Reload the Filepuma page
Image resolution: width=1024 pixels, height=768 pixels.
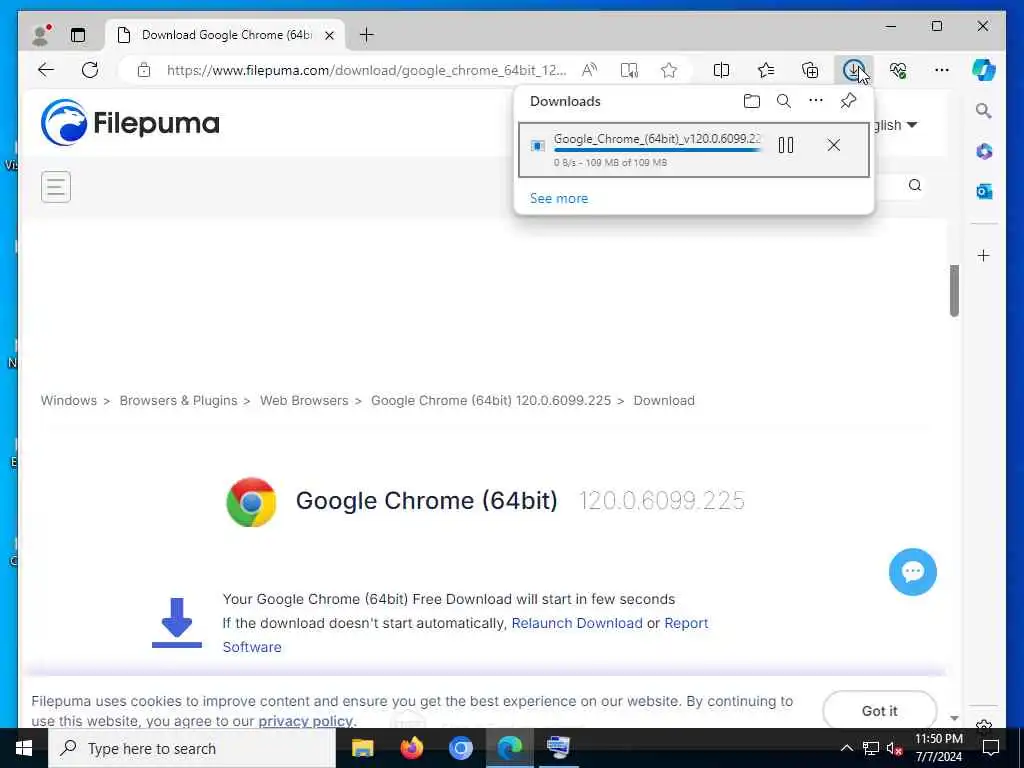90,70
